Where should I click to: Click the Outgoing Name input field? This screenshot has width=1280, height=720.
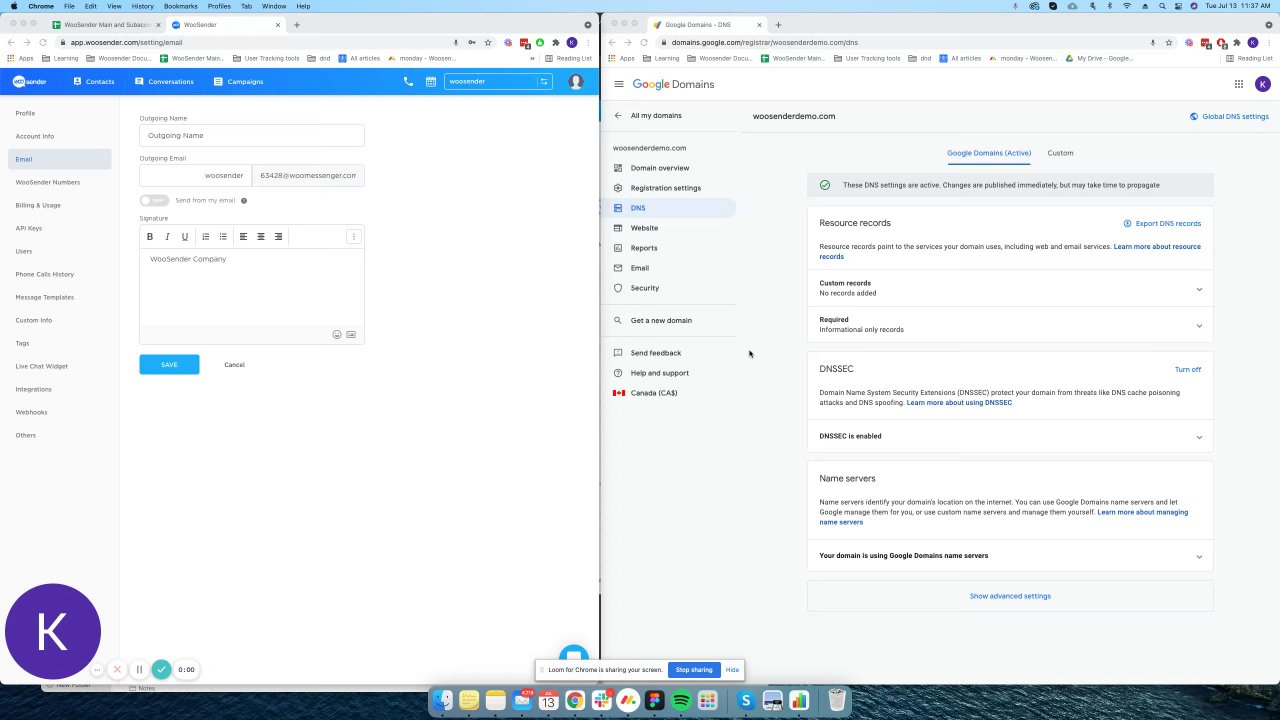click(x=252, y=136)
